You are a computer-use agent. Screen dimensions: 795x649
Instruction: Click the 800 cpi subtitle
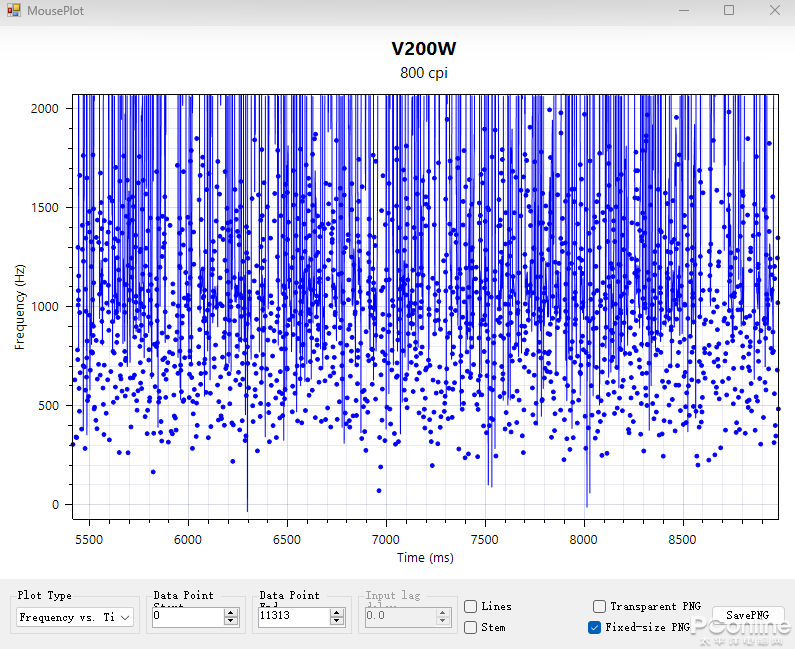point(423,73)
